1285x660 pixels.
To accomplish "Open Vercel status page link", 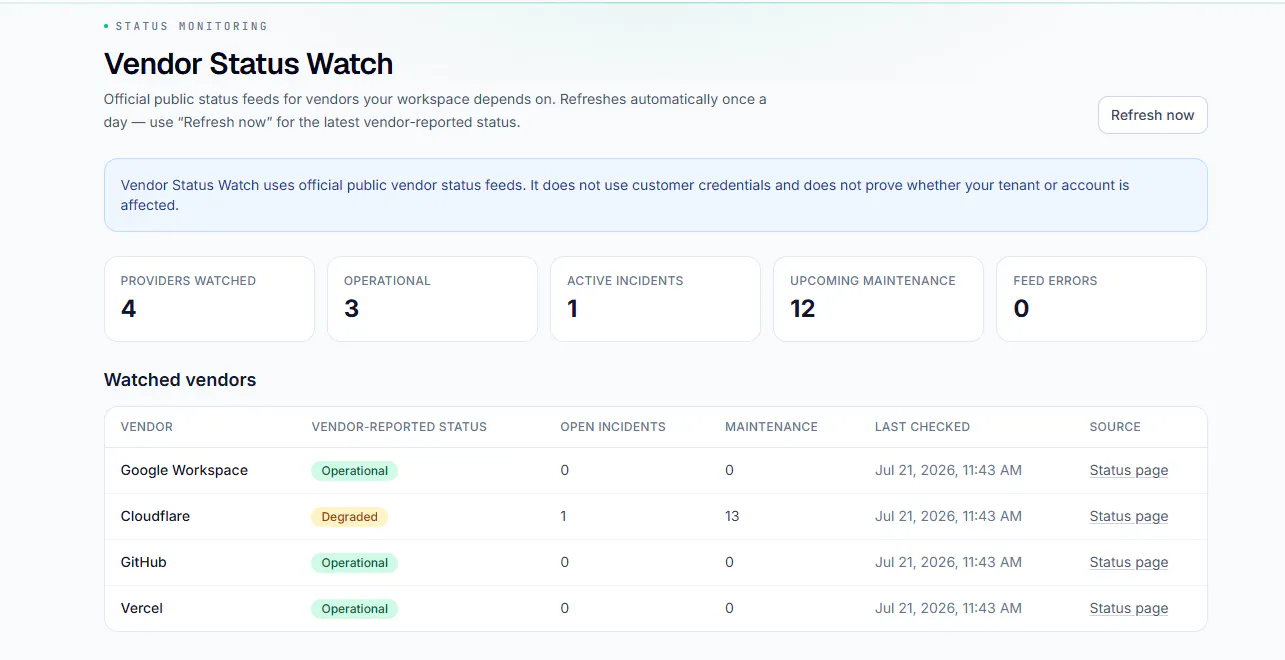I will pos(1128,608).
